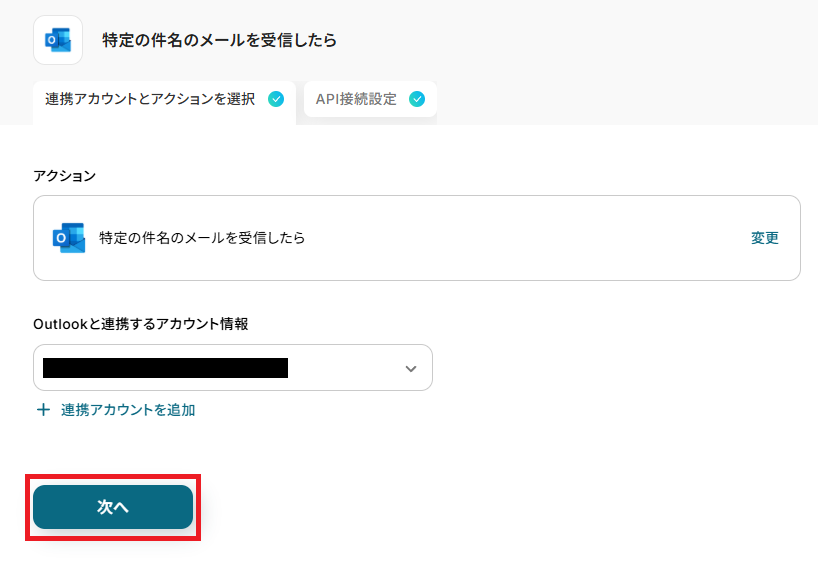Click the empty field area left of the chevron
818x571 pixels.
point(345,368)
